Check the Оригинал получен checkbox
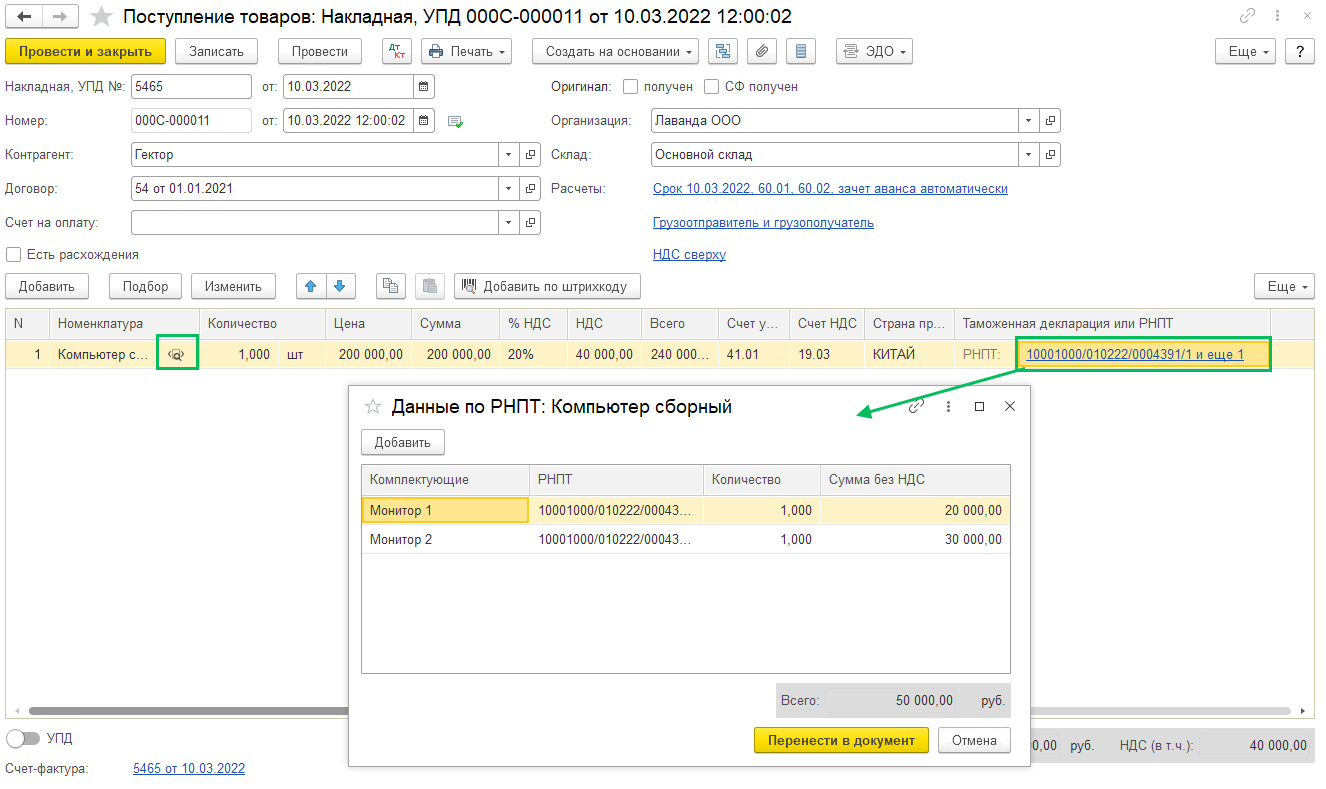The width and height of the screenshot is (1326, 789). click(x=630, y=87)
